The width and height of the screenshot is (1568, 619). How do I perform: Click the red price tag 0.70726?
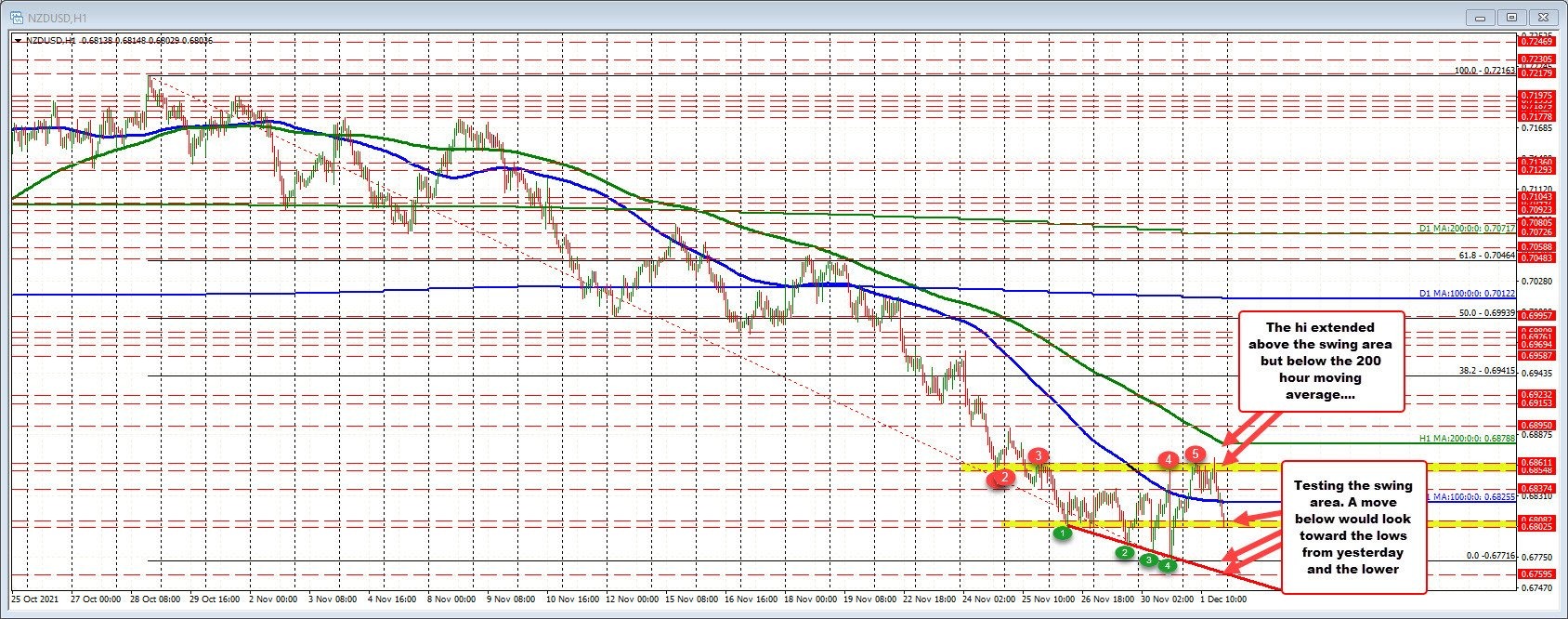click(x=1538, y=230)
